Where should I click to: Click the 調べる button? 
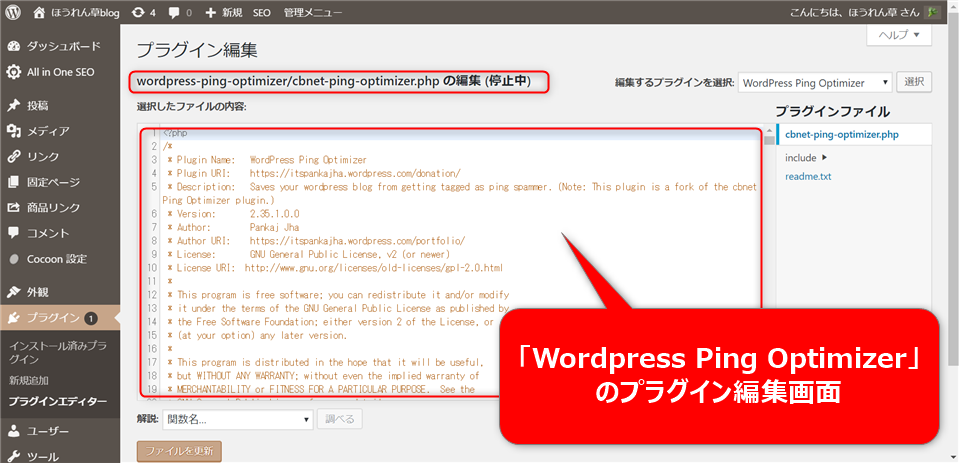[339, 419]
